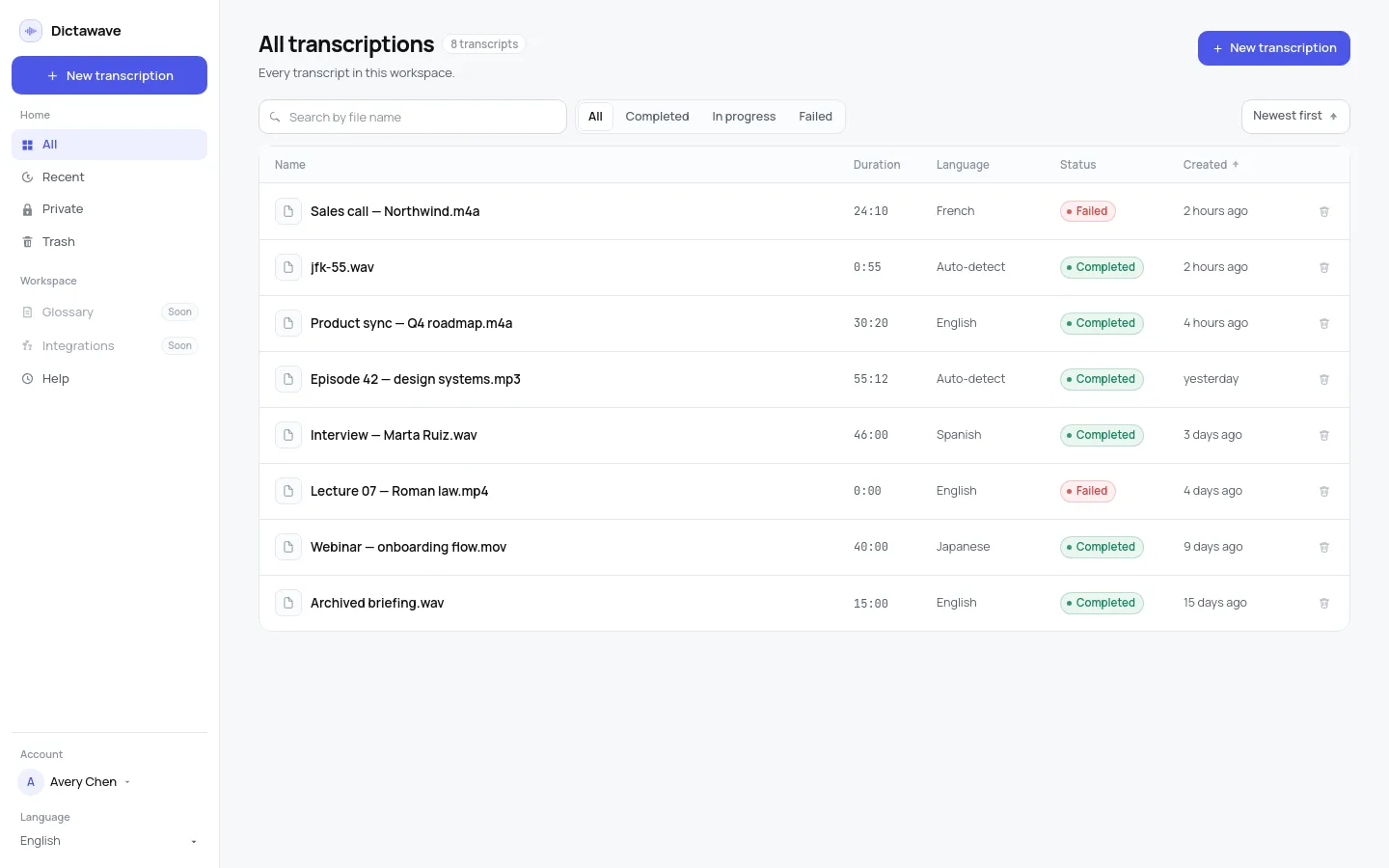Delete Interview — Marta Ruiz.wav transcript
1389x868 pixels.
pos(1324,435)
